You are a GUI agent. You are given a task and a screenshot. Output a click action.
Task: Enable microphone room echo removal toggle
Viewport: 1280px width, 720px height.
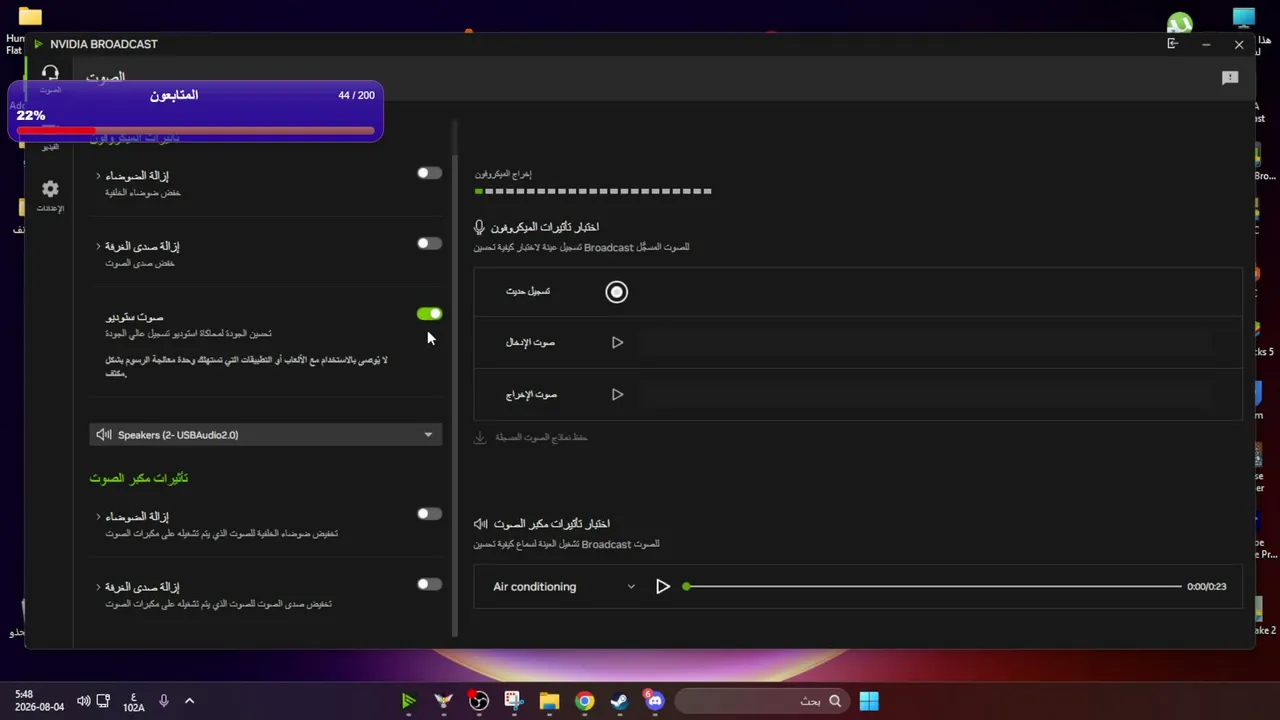click(429, 243)
